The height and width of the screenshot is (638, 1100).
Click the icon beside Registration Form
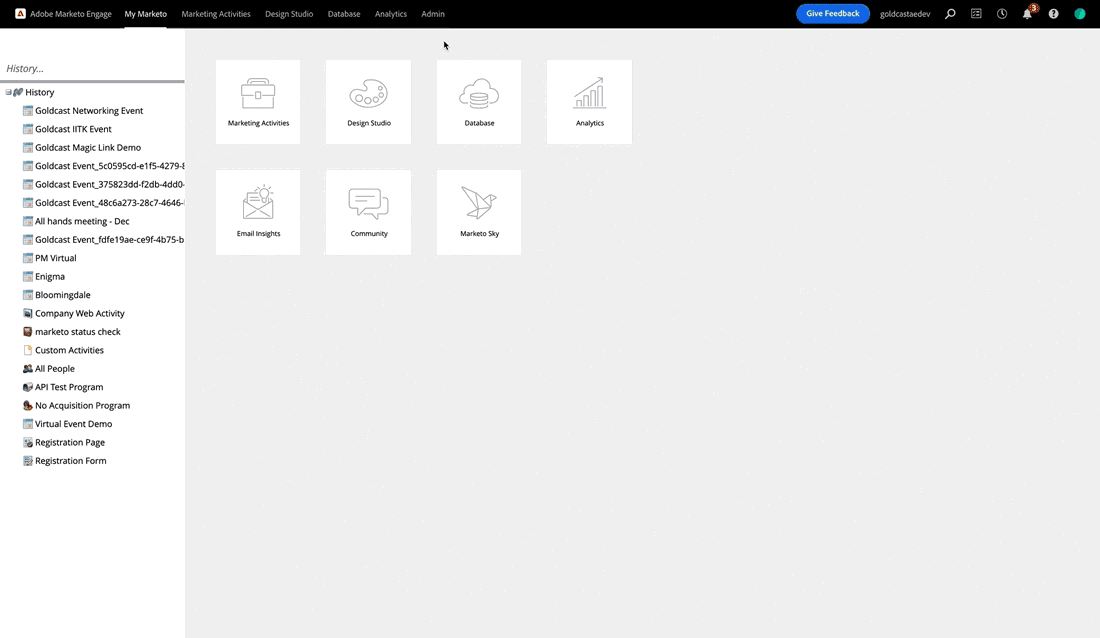pos(28,460)
